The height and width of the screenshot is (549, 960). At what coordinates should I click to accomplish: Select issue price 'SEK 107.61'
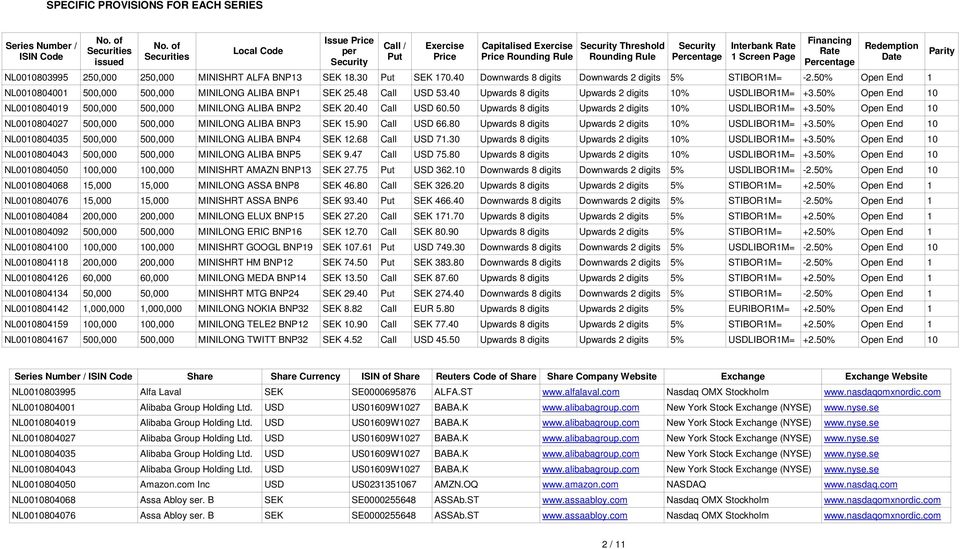[347, 247]
